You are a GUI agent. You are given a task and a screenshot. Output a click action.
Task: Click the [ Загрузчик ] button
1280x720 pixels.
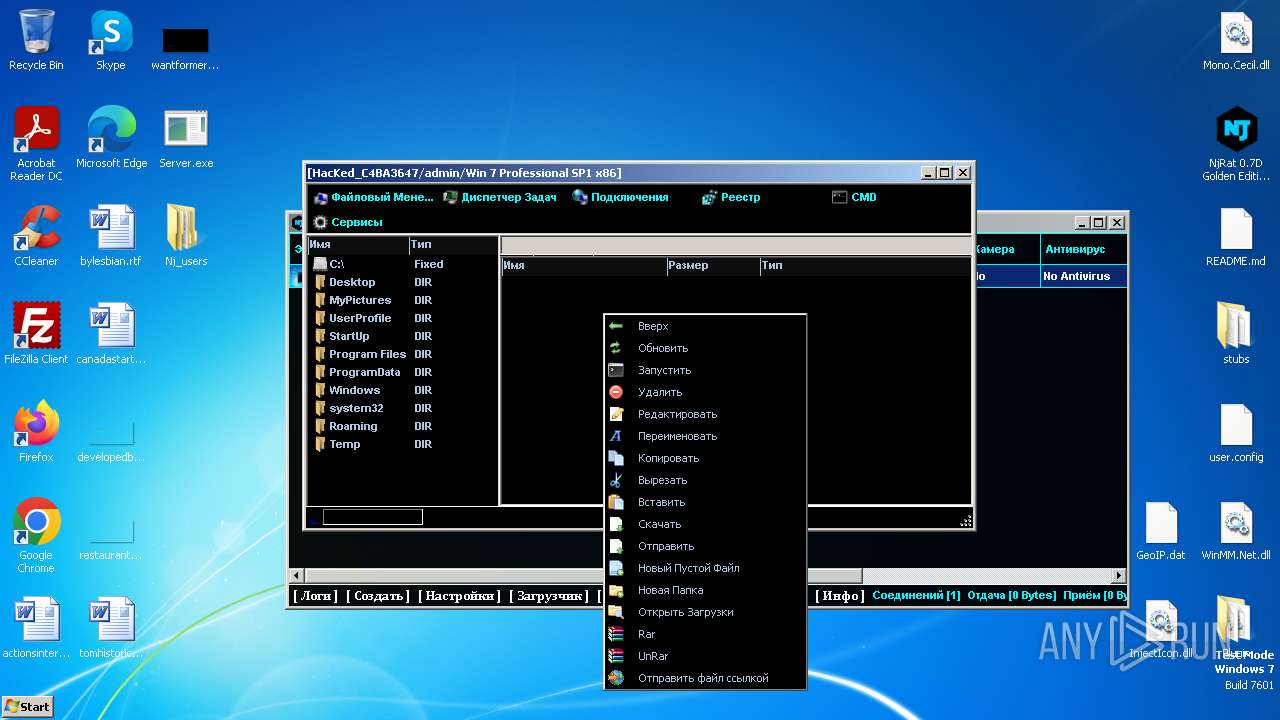pyautogui.click(x=548, y=595)
